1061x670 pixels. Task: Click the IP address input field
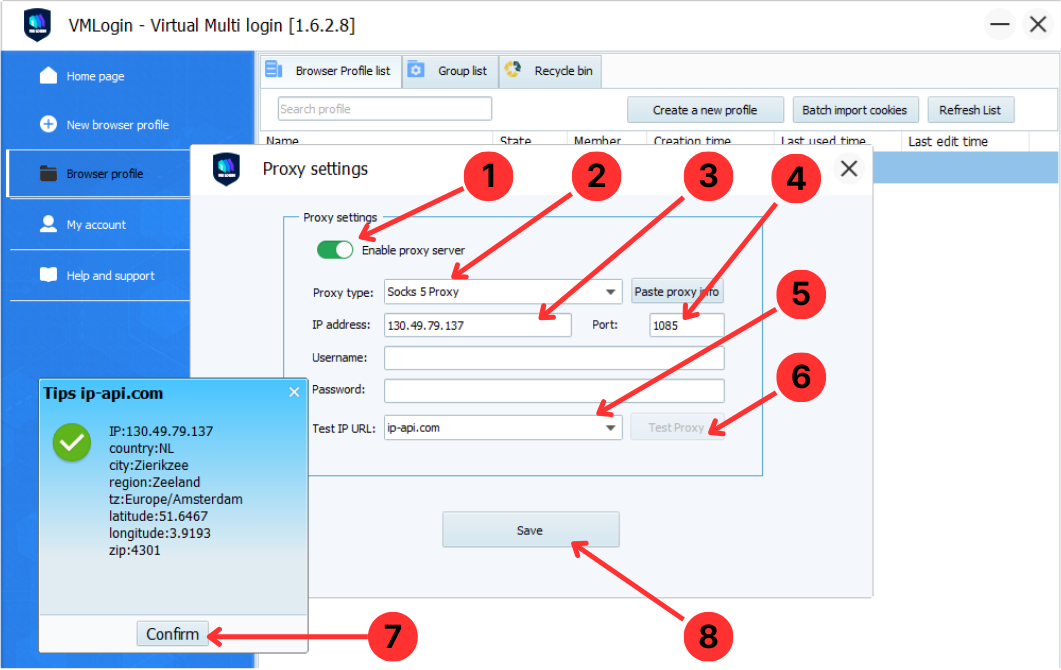478,325
